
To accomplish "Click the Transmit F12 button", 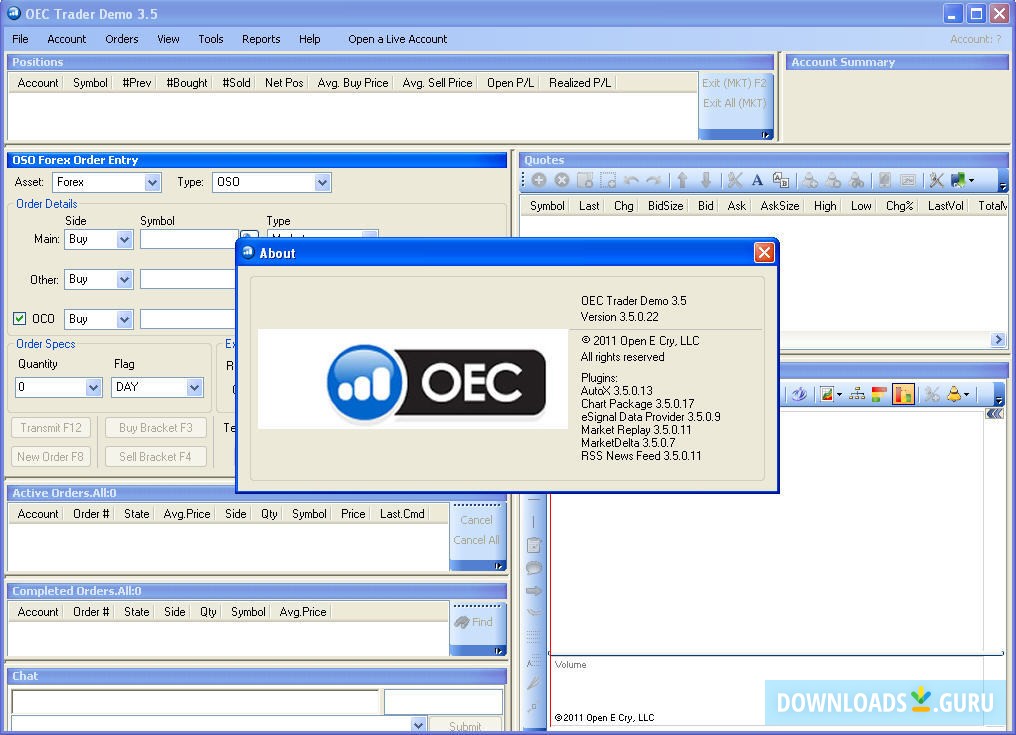I will click(x=50, y=427).
